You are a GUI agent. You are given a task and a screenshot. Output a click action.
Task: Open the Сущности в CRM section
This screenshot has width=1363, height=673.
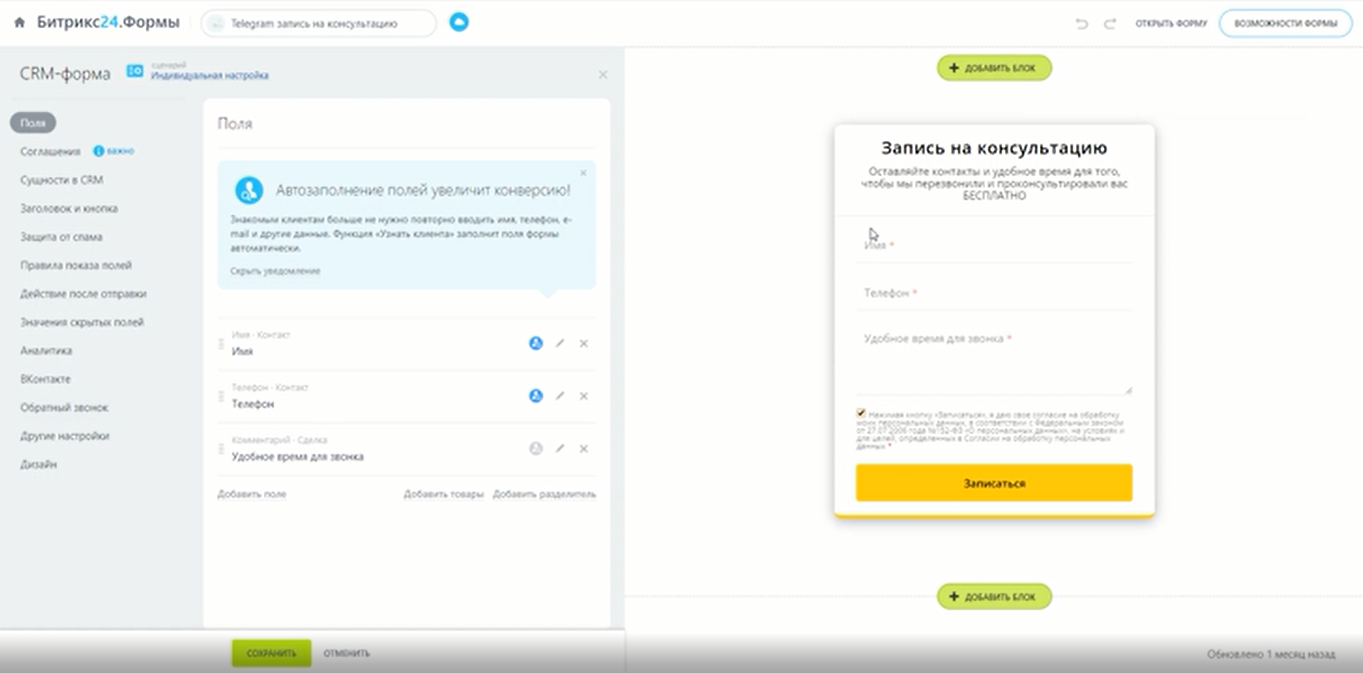[61, 180]
